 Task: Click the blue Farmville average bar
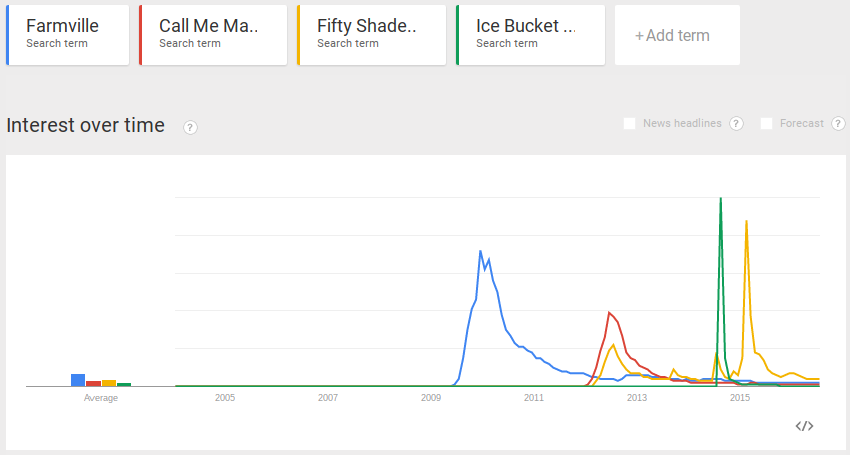point(78,380)
